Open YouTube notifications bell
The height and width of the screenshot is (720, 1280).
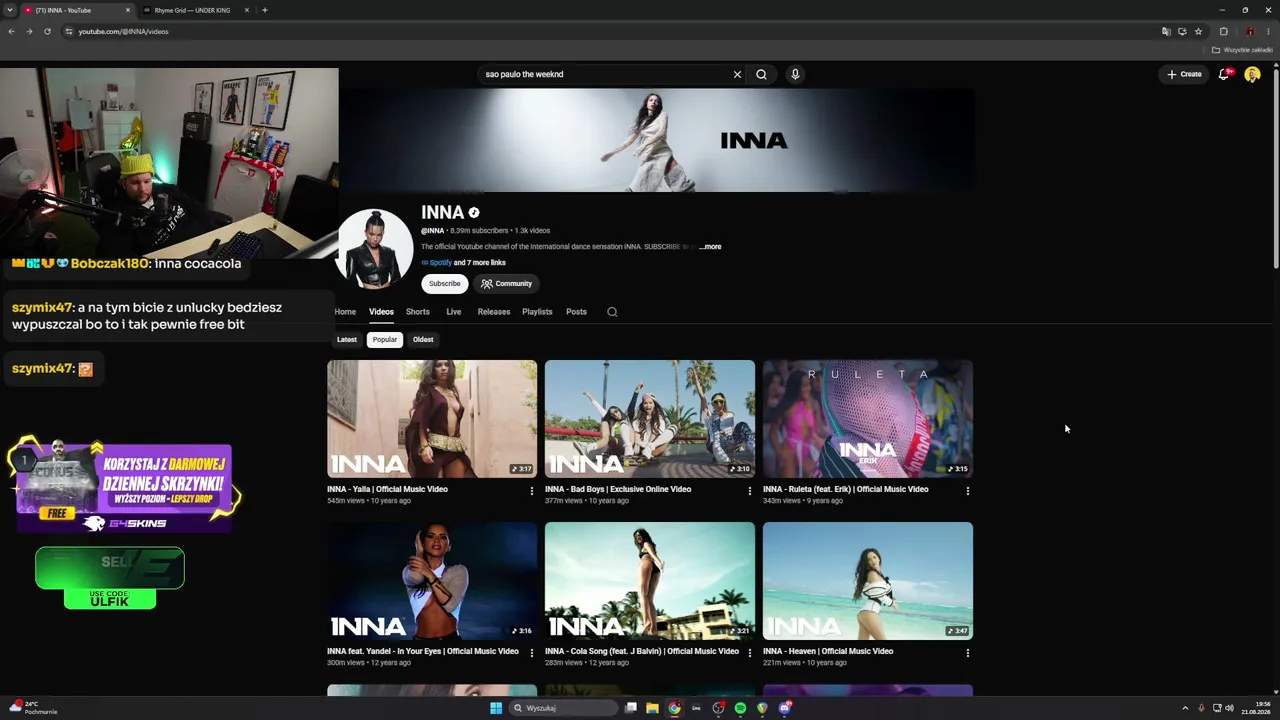pos(1224,74)
